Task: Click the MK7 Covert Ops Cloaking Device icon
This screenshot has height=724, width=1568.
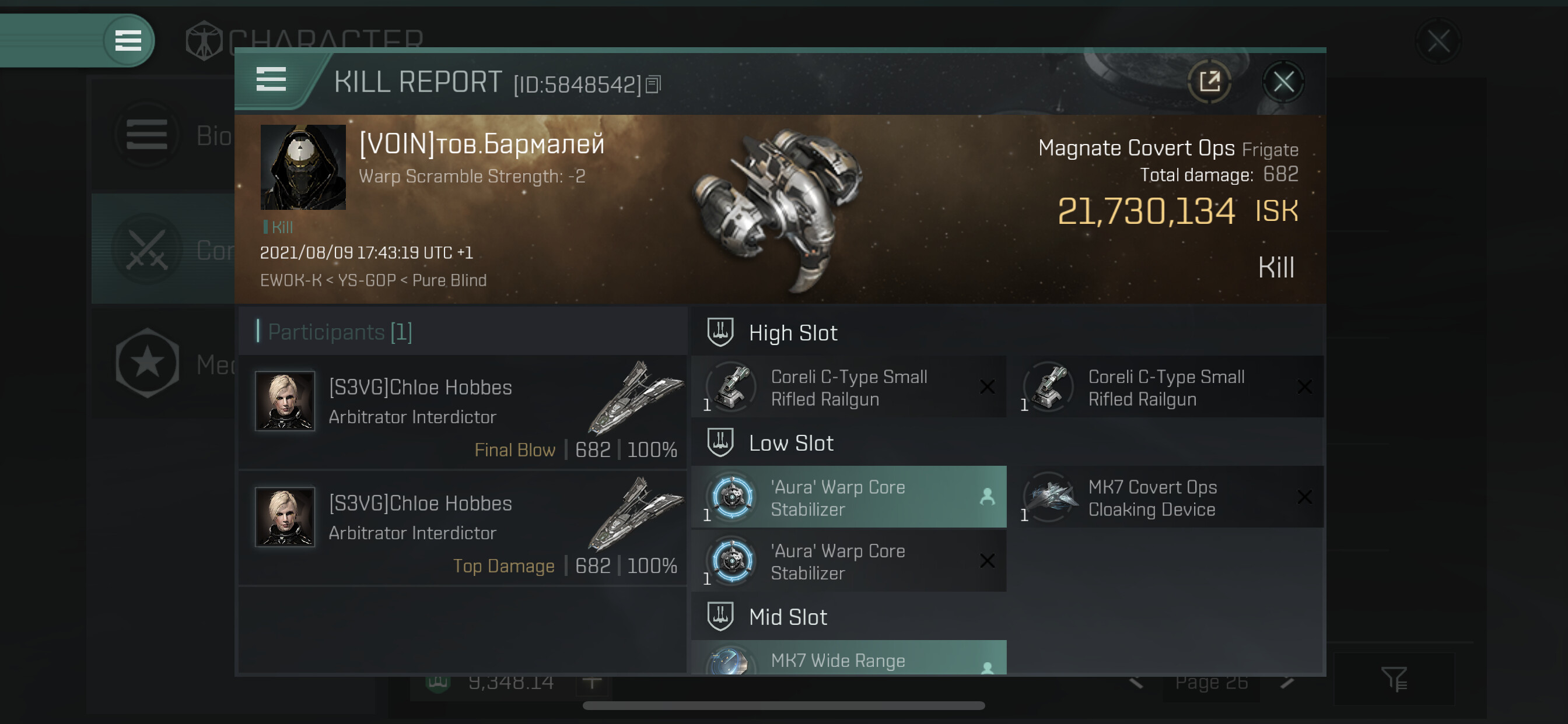Action: pyautogui.click(x=1049, y=497)
